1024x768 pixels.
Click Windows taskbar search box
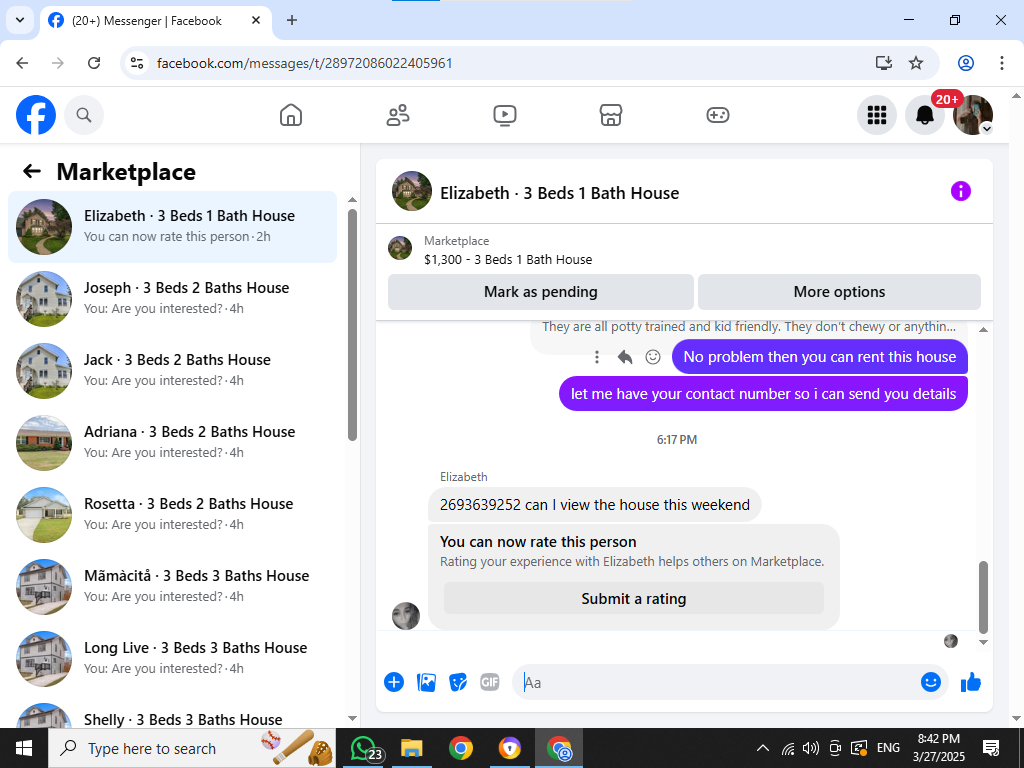tap(192, 748)
